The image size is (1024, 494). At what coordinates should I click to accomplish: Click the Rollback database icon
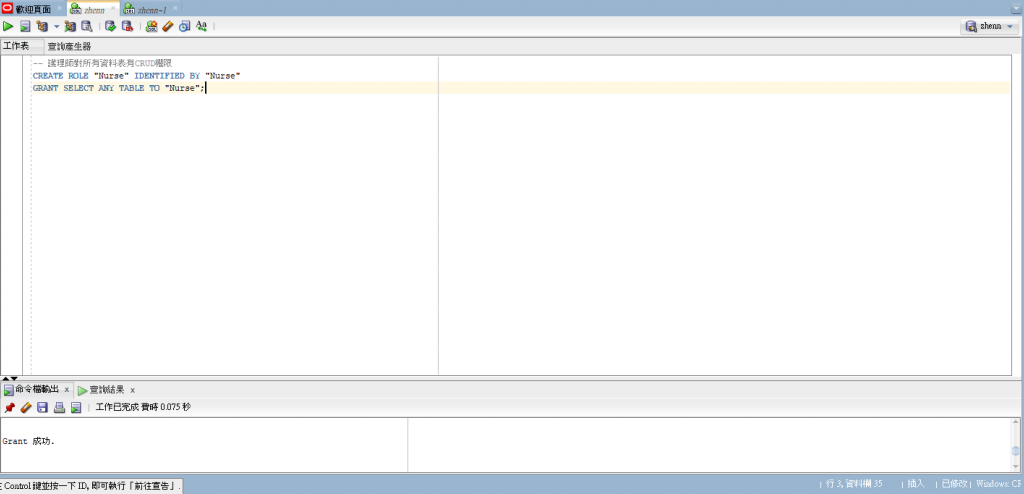tap(127, 26)
